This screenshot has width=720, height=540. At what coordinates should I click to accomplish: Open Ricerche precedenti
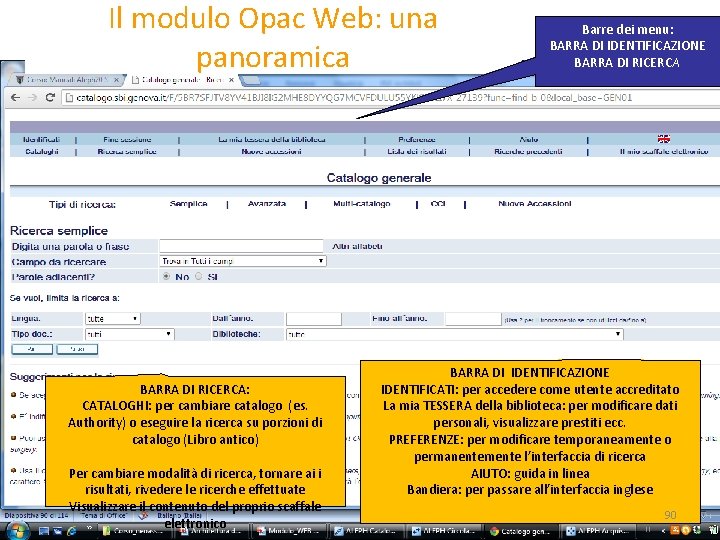click(x=529, y=151)
